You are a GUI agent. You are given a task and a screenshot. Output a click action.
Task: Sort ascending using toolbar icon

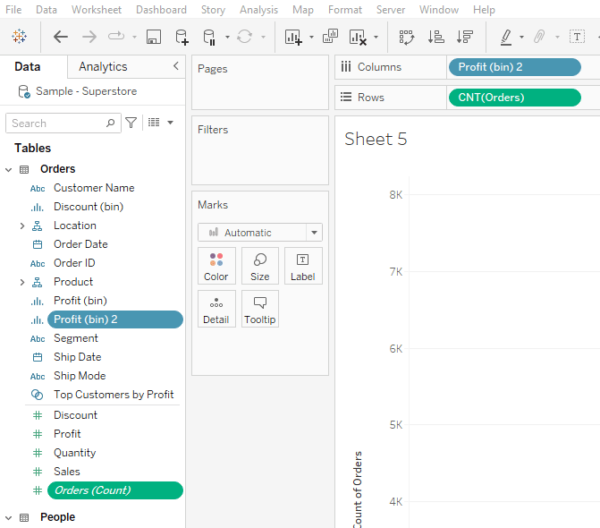pos(436,37)
